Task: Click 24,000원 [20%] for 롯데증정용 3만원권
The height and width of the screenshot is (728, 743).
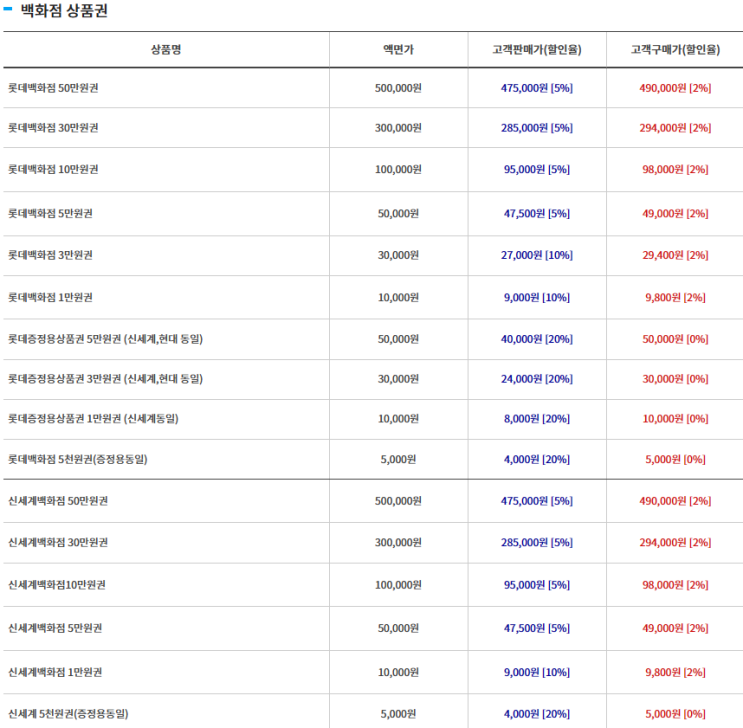Action: (x=537, y=379)
